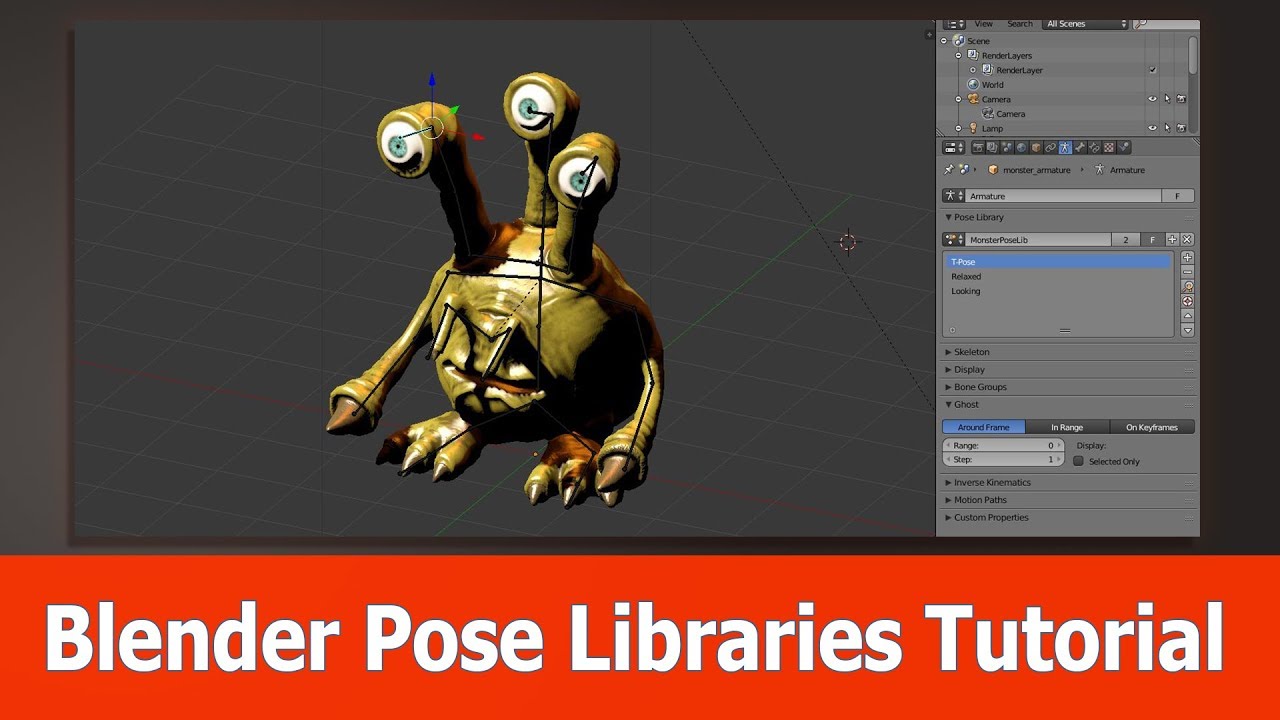Collapse the Scene tree item
The image size is (1280, 720).
tap(944, 41)
